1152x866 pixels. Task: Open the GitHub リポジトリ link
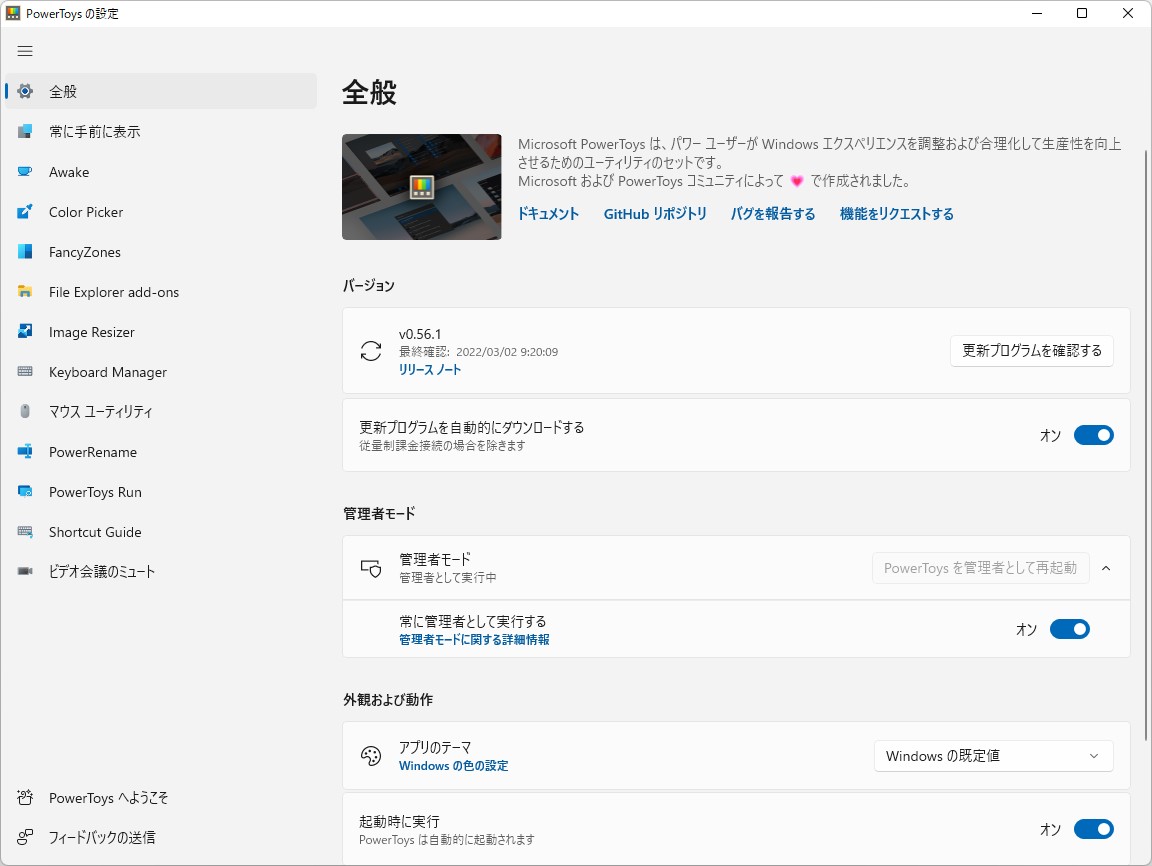(655, 214)
